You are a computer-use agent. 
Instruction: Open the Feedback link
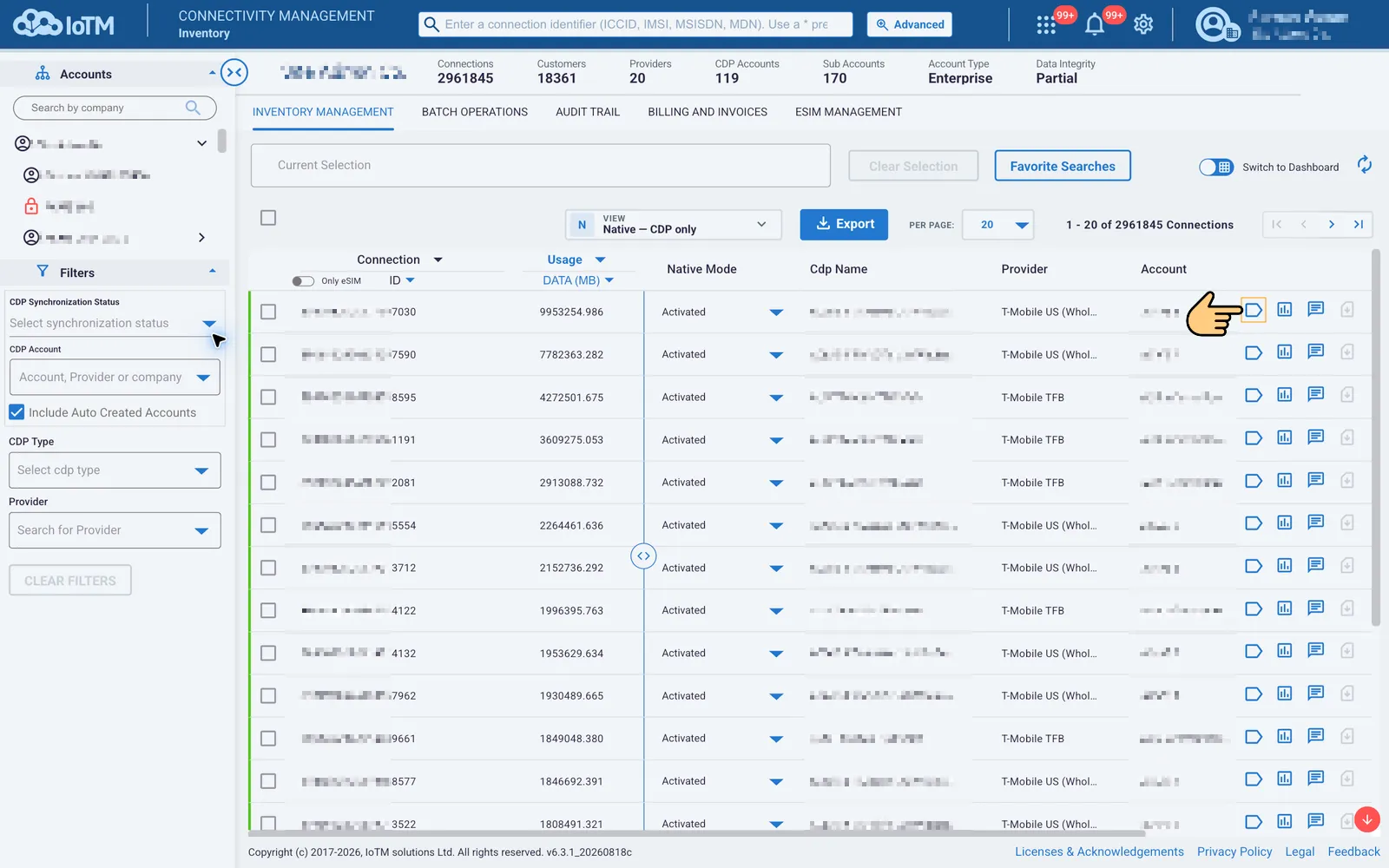(1353, 852)
